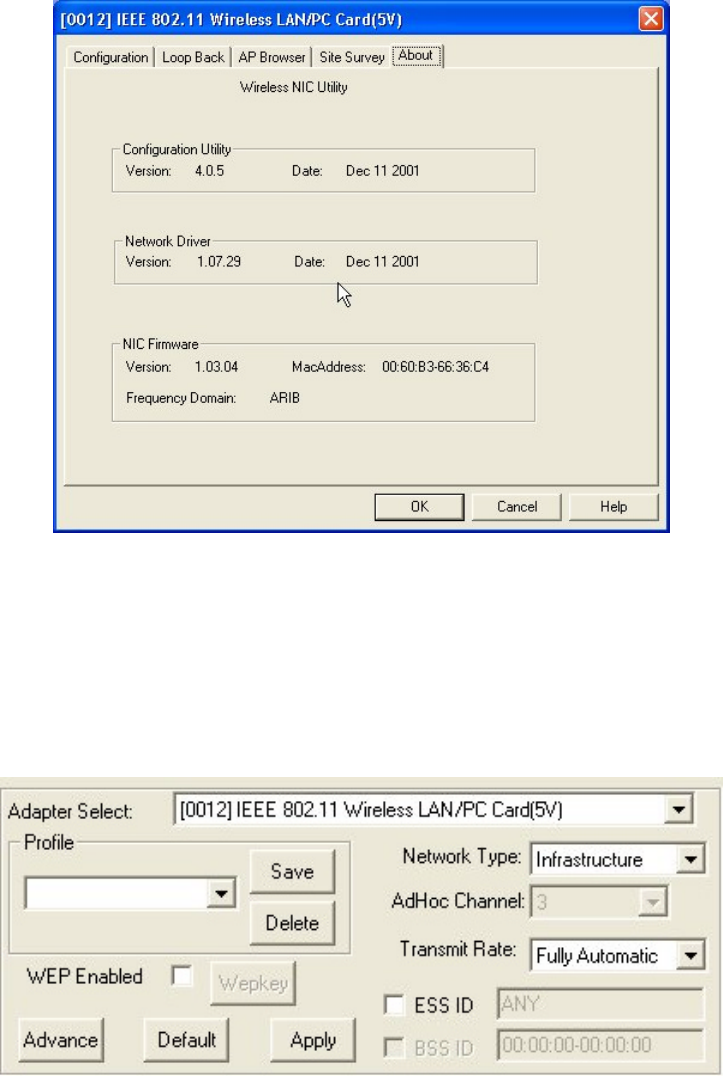
Task: Expand the Network Type dropdown
Action: coord(690,859)
